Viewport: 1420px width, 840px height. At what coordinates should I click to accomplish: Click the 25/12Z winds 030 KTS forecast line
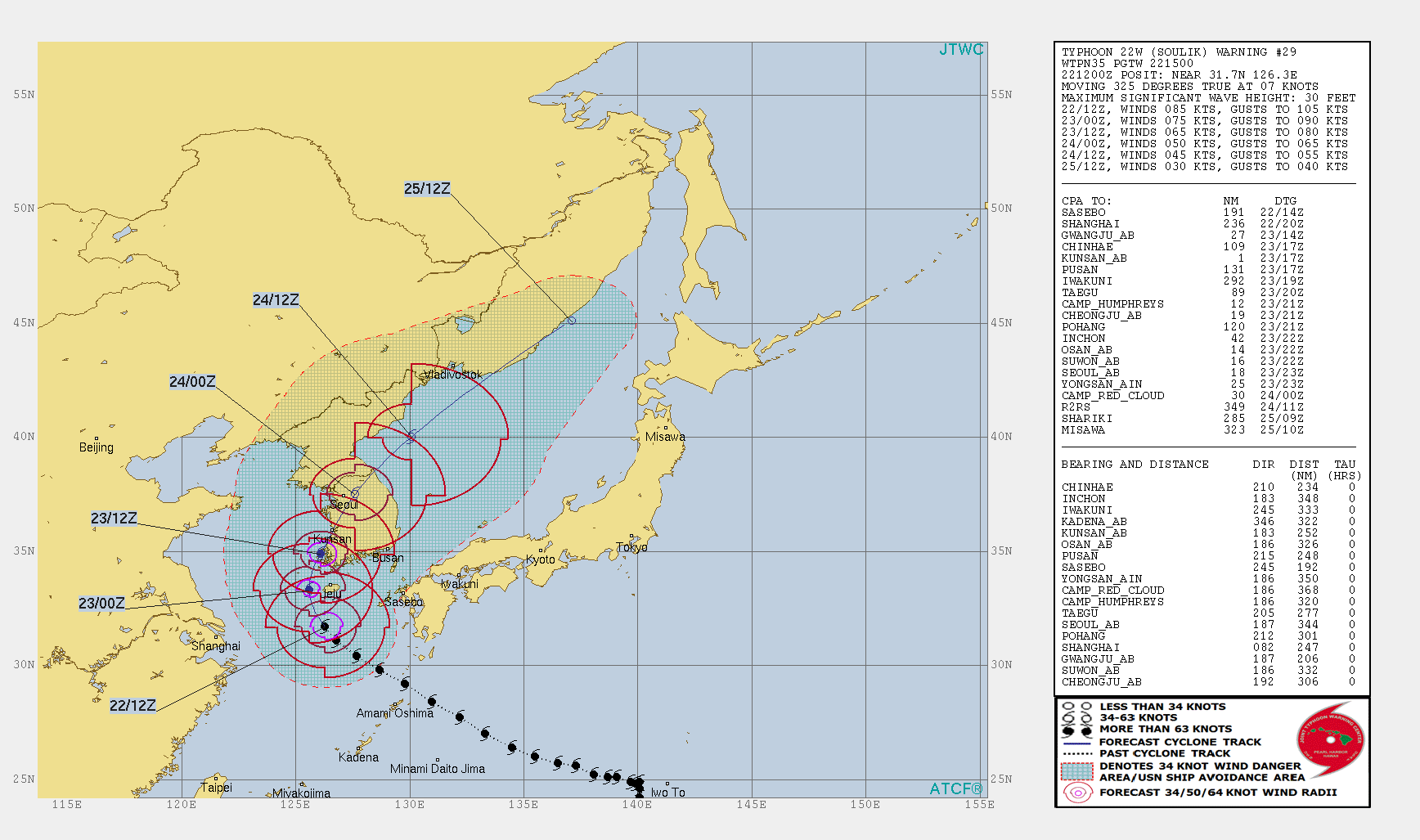pyautogui.click(x=1205, y=166)
